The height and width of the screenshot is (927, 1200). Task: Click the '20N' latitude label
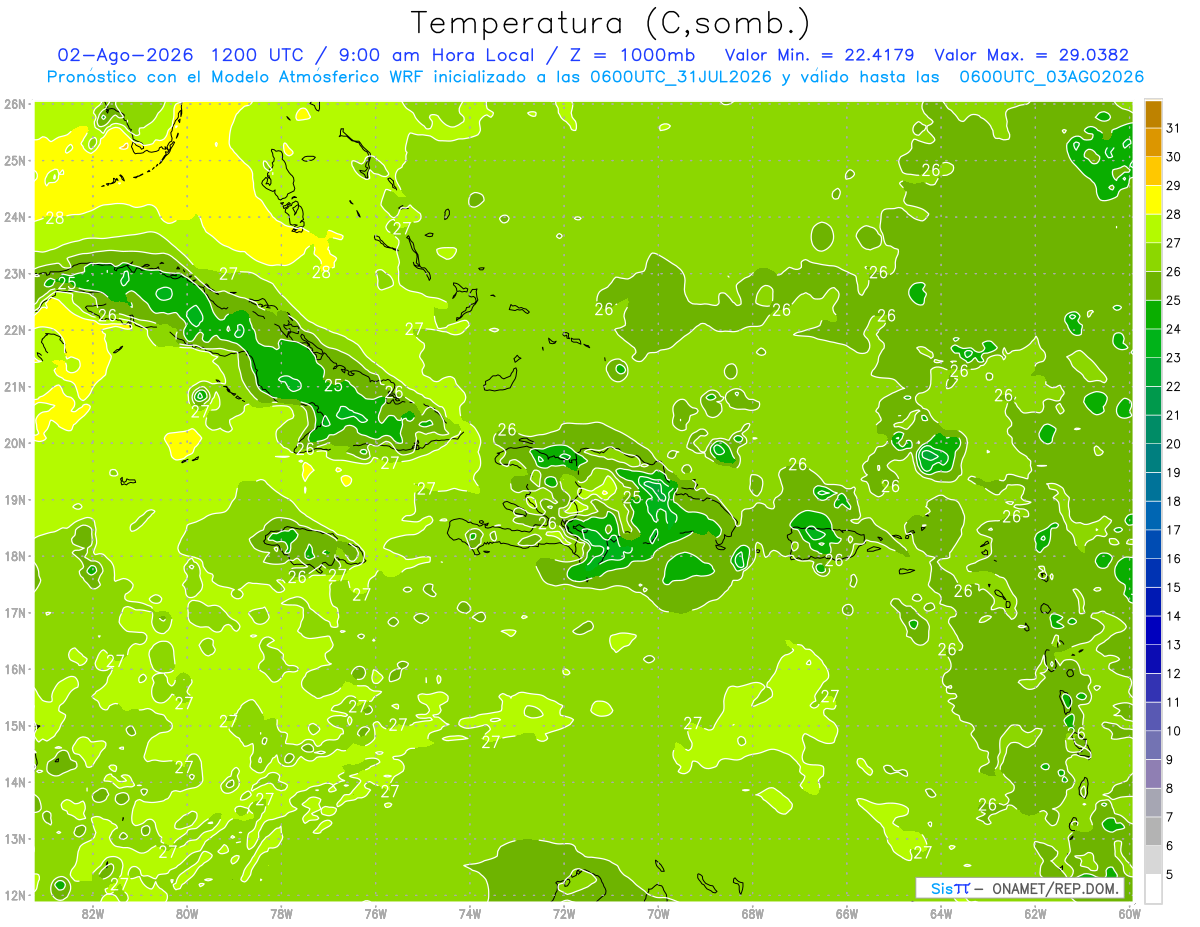(15, 443)
